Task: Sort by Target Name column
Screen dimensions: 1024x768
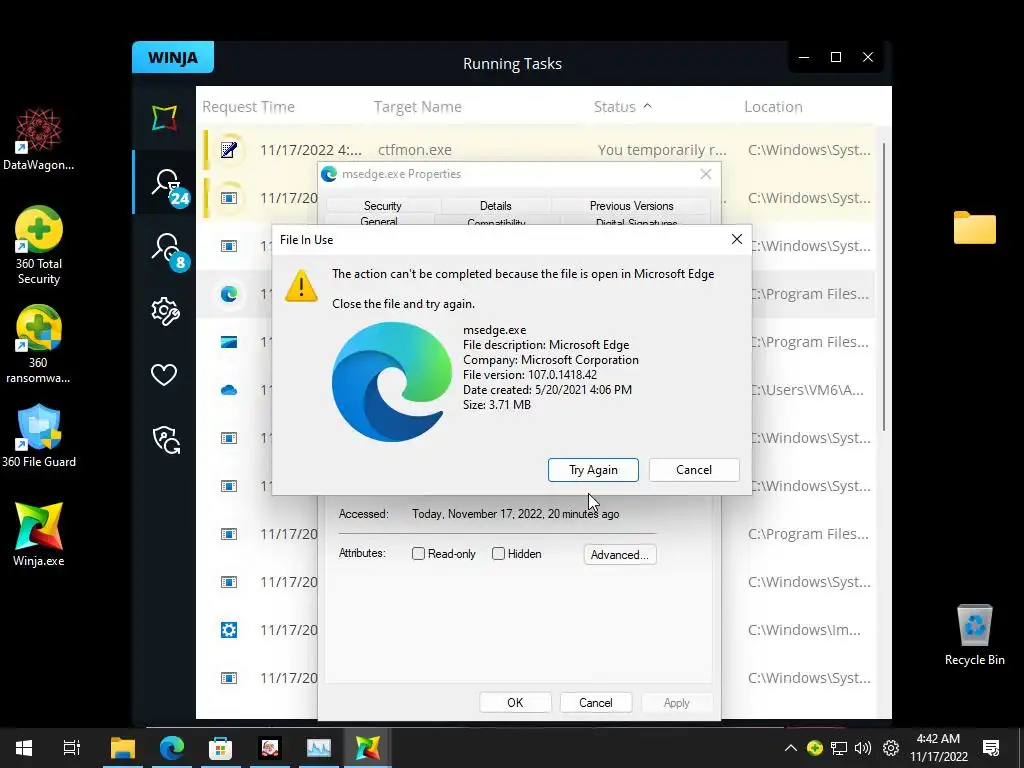Action: tap(417, 106)
